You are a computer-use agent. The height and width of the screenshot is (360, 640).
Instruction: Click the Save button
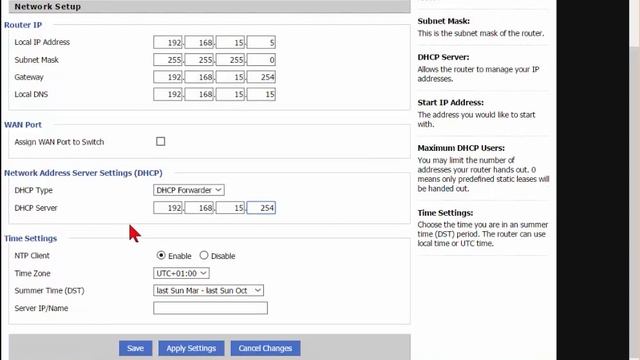click(x=136, y=348)
